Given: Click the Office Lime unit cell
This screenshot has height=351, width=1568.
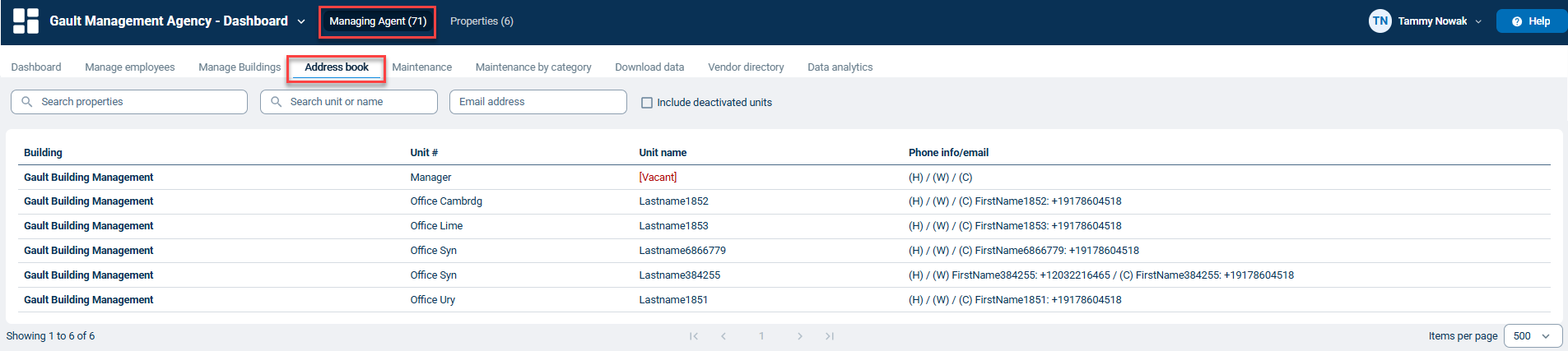Looking at the screenshot, I should pyautogui.click(x=436, y=226).
